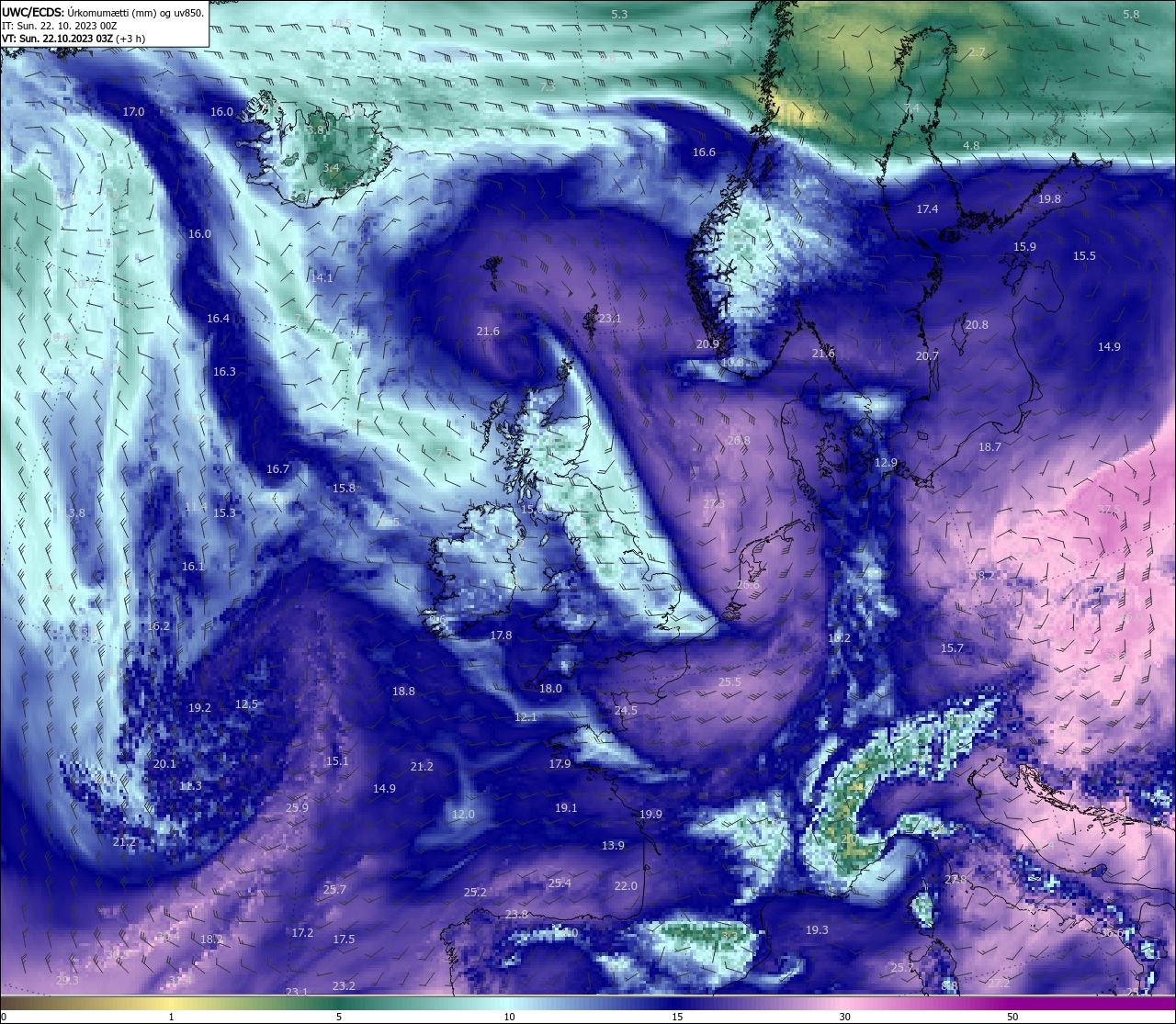The width and height of the screenshot is (1176, 1024).
Task: Click the legend tick label '50'
Action: click(1012, 1017)
